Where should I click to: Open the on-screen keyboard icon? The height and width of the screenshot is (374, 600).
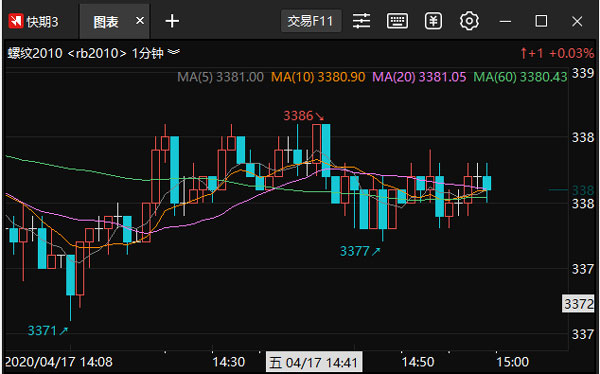coord(397,21)
